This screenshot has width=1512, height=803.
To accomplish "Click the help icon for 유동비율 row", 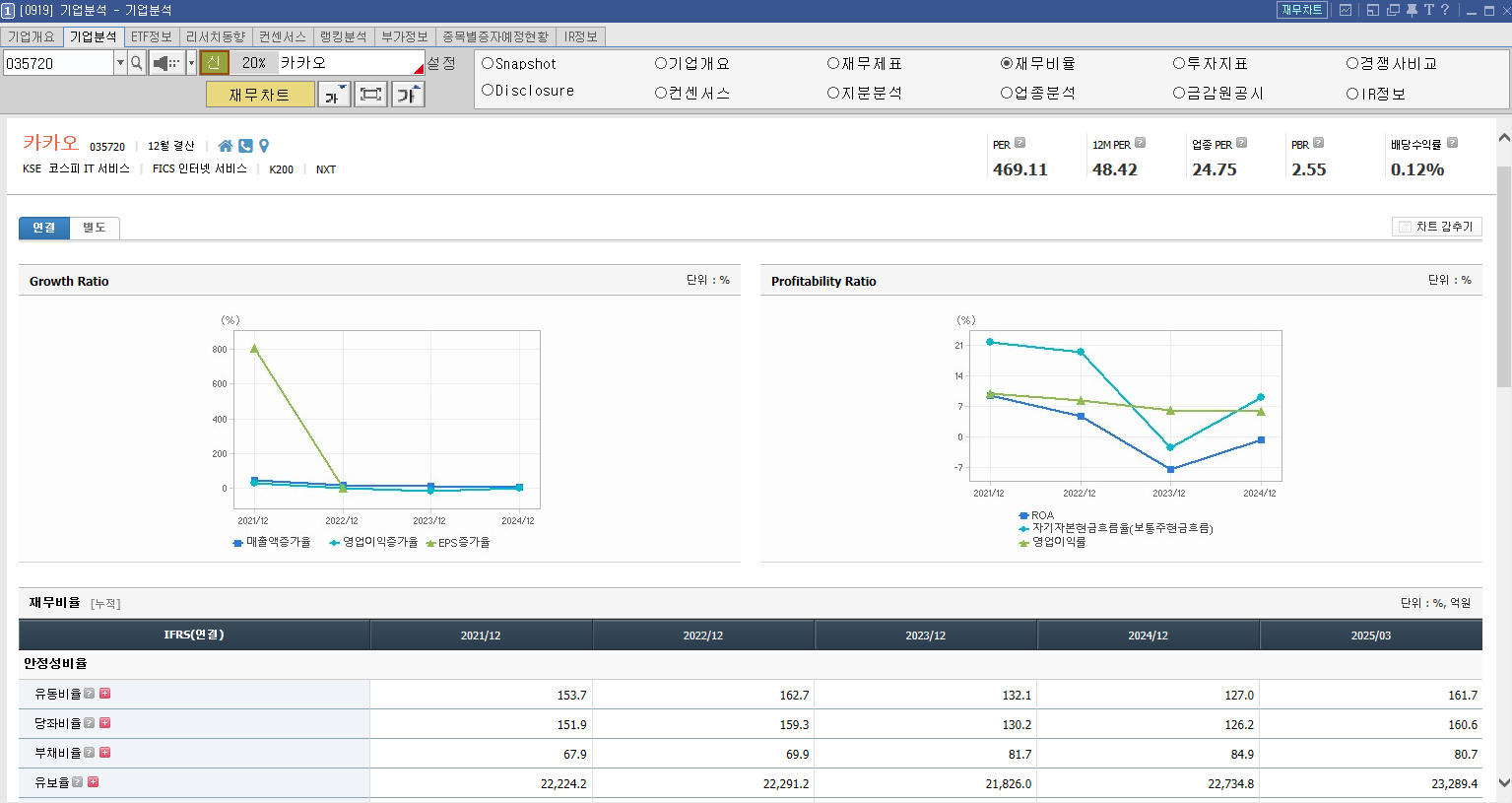I will pos(90,694).
